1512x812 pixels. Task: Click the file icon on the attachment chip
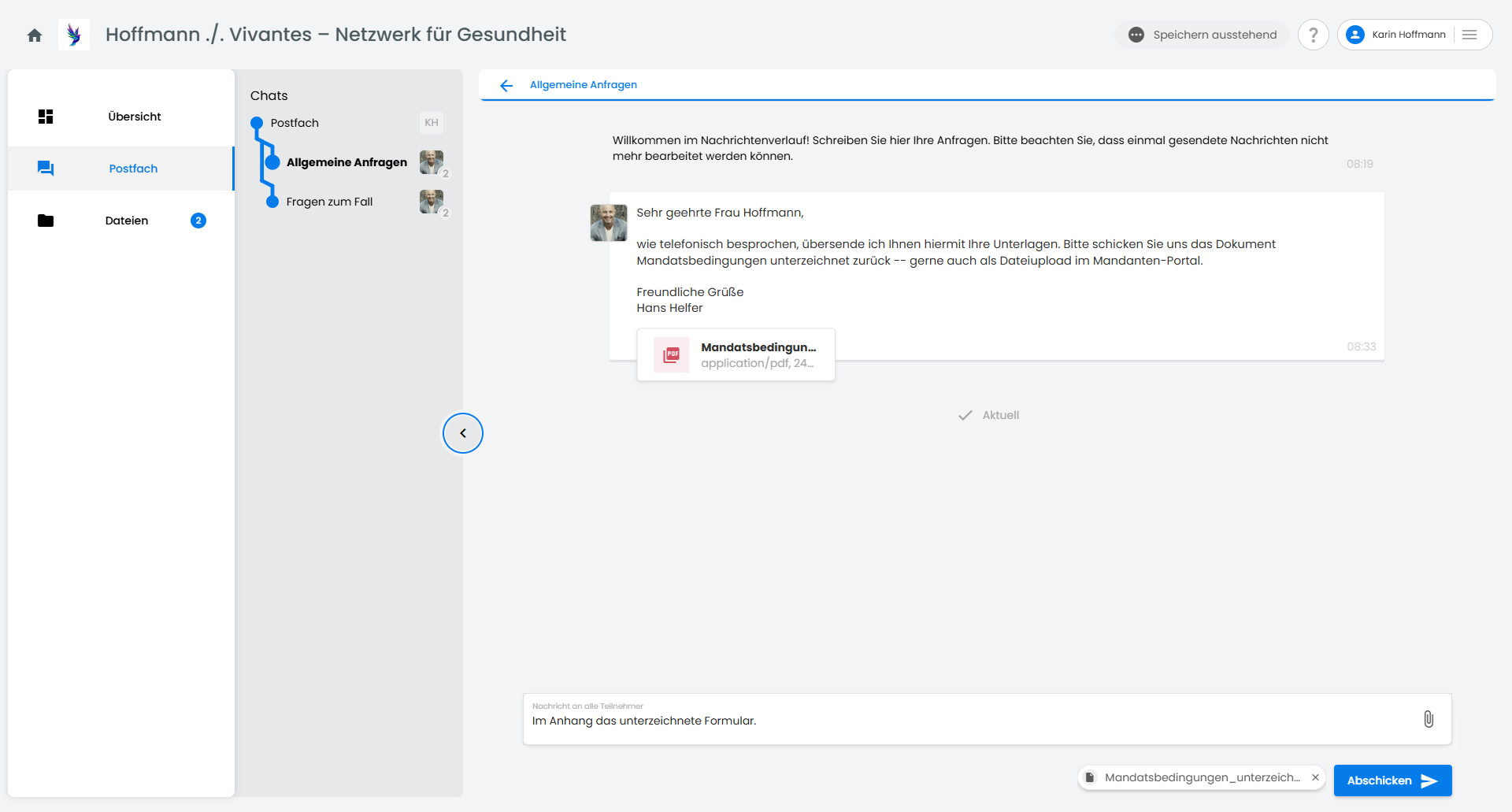tap(1090, 777)
